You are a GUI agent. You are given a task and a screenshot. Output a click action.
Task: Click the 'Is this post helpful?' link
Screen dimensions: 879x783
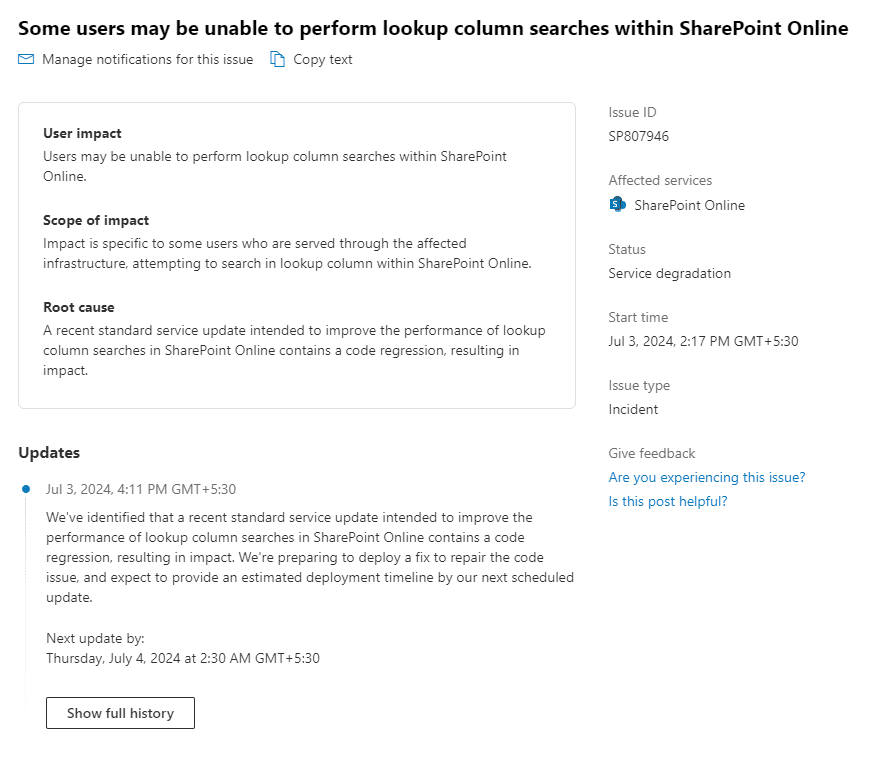pyautogui.click(x=667, y=501)
